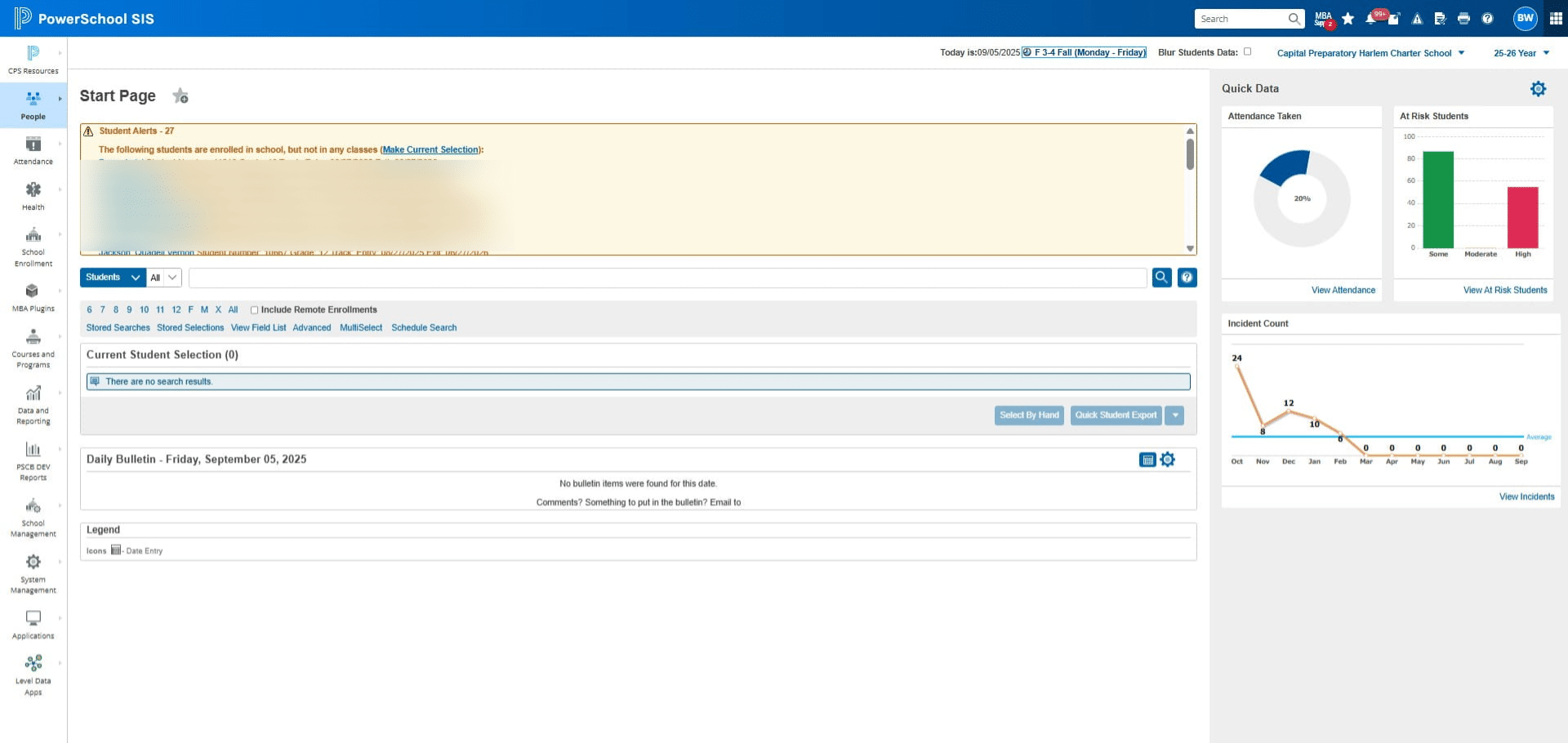Open the People sidebar menu

tap(33, 105)
